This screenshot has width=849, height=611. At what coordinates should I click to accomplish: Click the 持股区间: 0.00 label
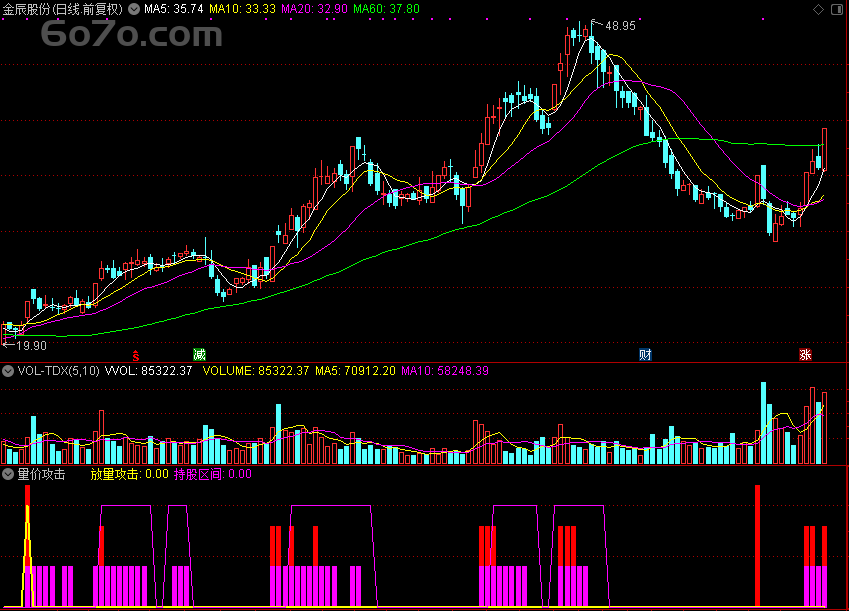click(212, 474)
